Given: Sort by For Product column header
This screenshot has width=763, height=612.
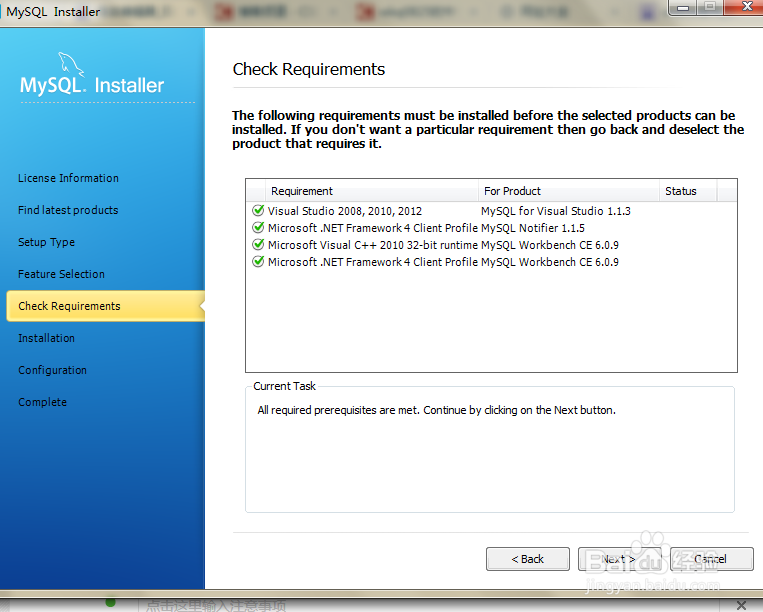Looking at the screenshot, I should [x=569, y=191].
